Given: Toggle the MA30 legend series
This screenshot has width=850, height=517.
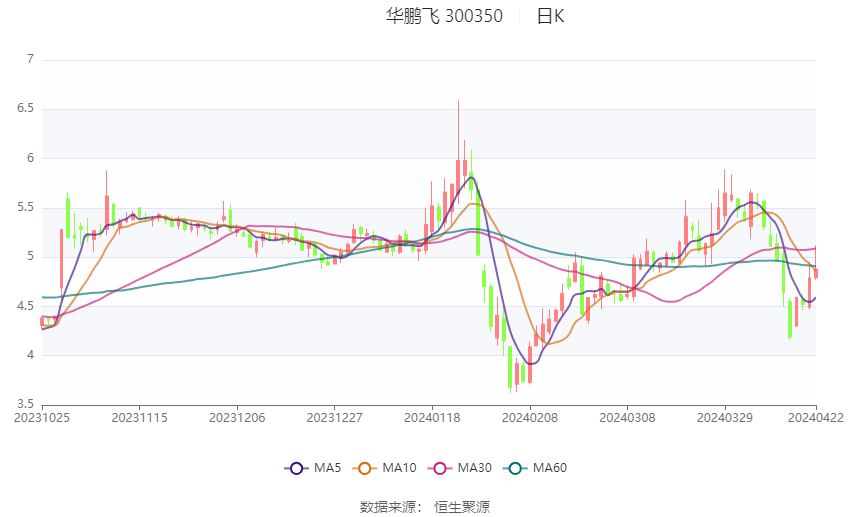Looking at the screenshot, I should tap(460, 468).
